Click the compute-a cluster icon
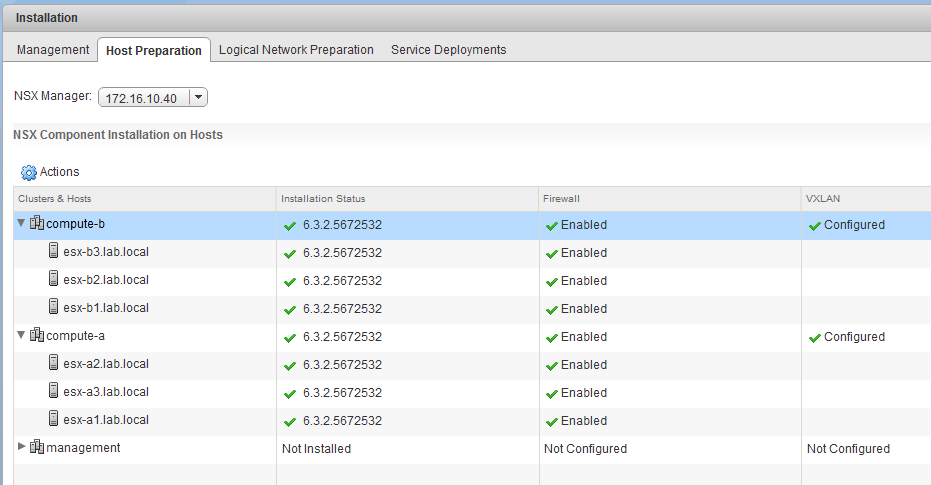The height and width of the screenshot is (485, 931). pyautogui.click(x=37, y=336)
